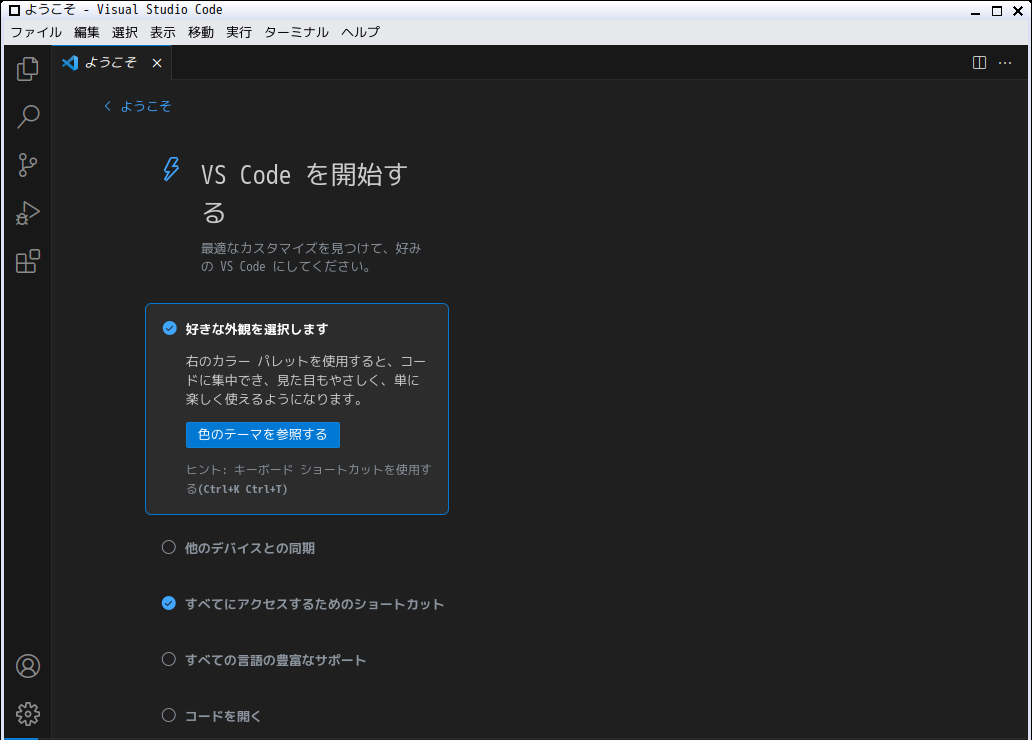Open the Extensions view
This screenshot has height=740, width=1032.
pos(28,261)
